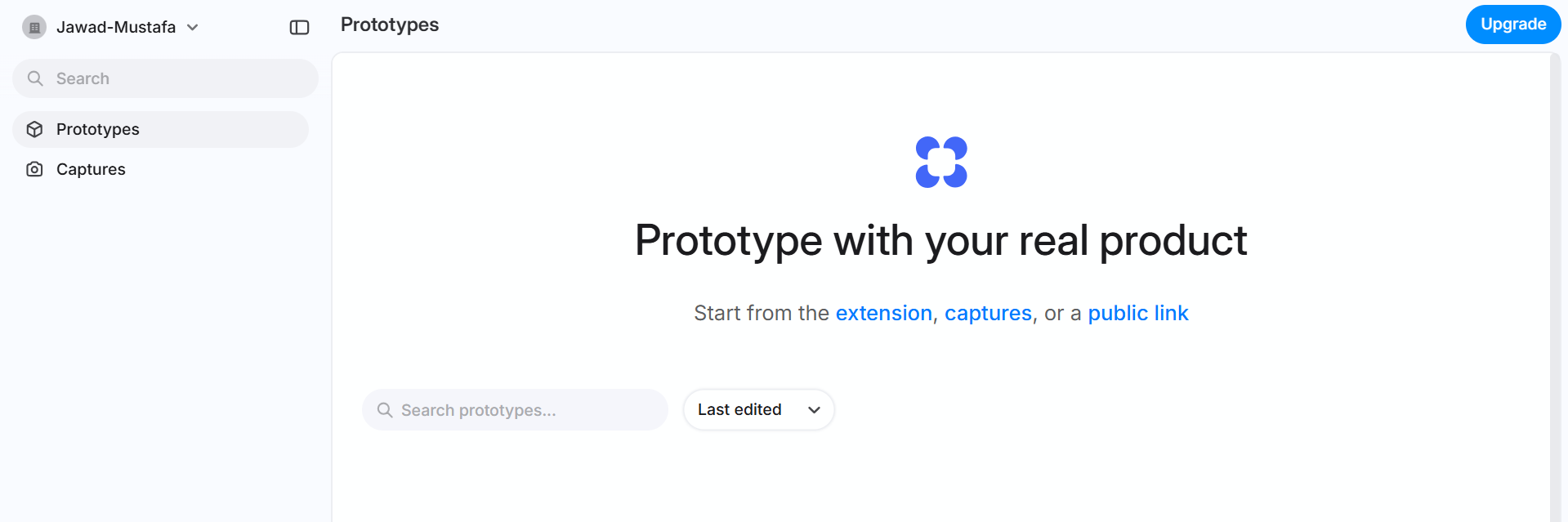Viewport: 1568px width, 522px height.
Task: Click the magnifier icon in Search prototypes
Action: tap(384, 410)
